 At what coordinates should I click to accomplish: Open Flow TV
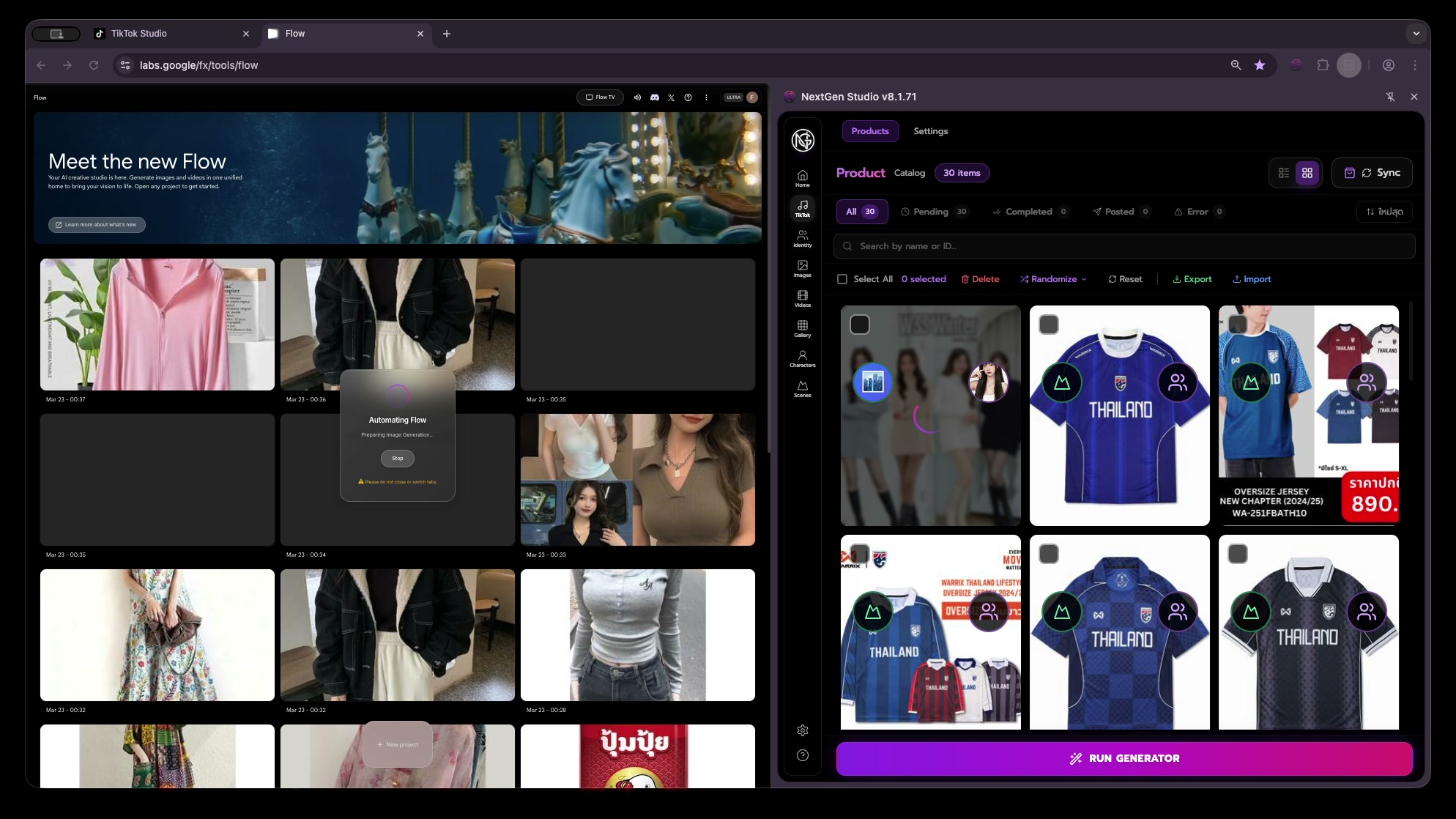600,97
